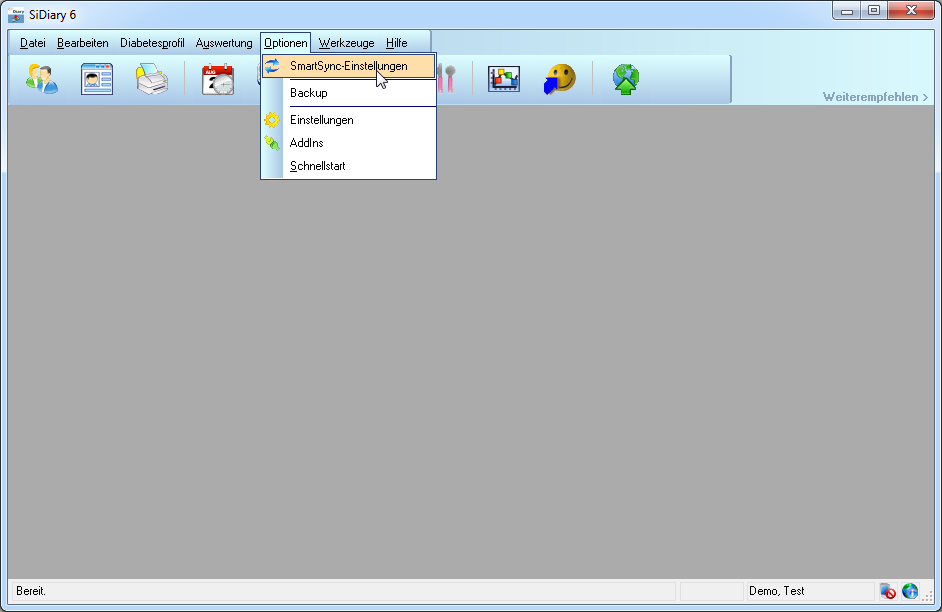The height and width of the screenshot is (612, 942).
Task: Click the printer toolbar icon
Action: pyautogui.click(x=152, y=79)
